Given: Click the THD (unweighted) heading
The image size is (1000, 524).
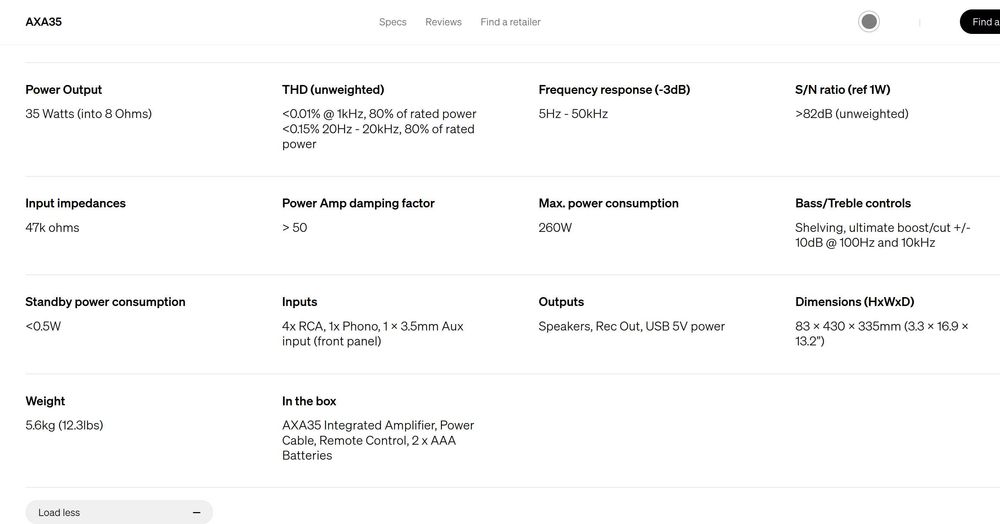Looking at the screenshot, I should click(x=333, y=90).
